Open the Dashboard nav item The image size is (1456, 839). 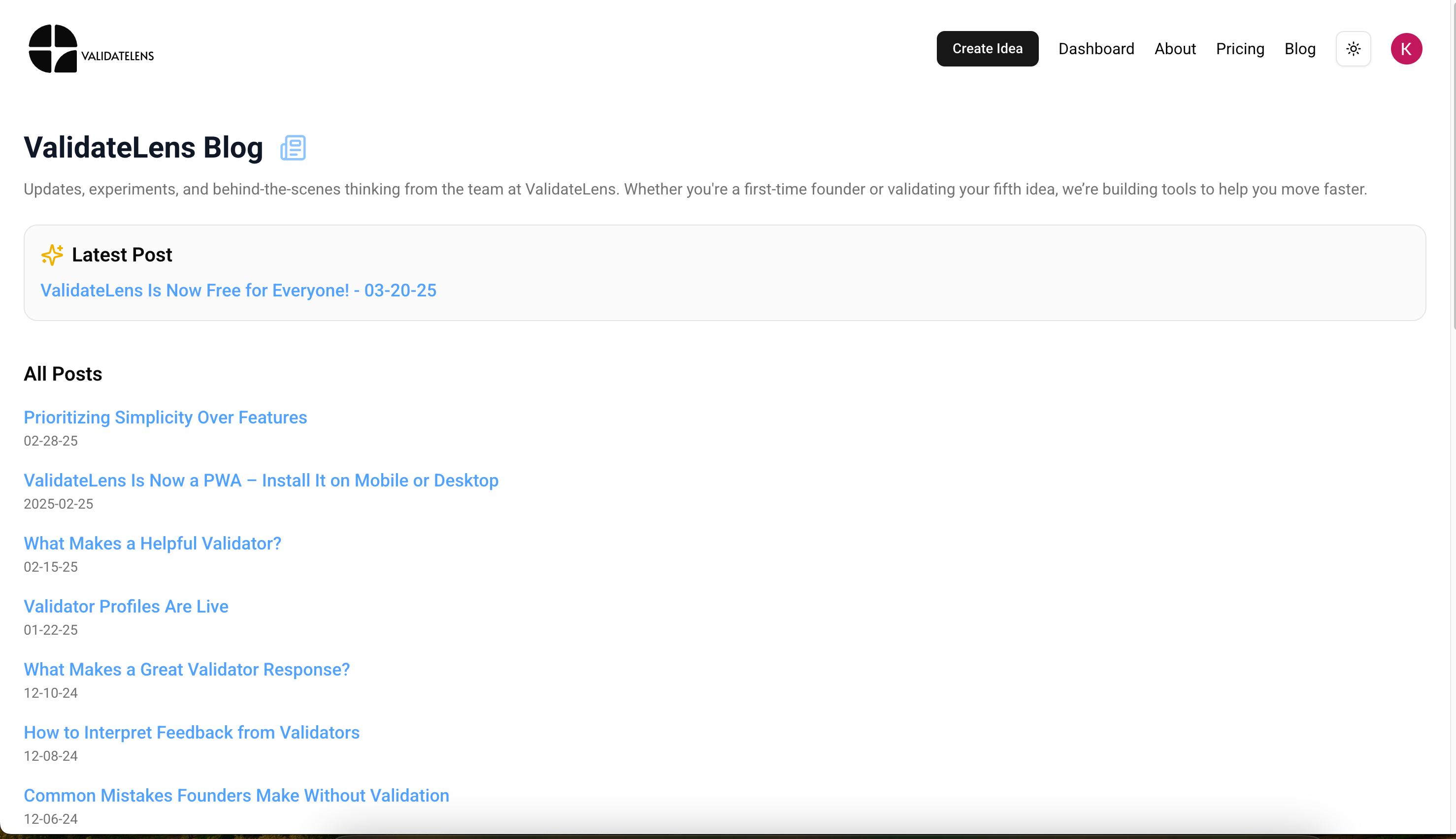(1096, 49)
